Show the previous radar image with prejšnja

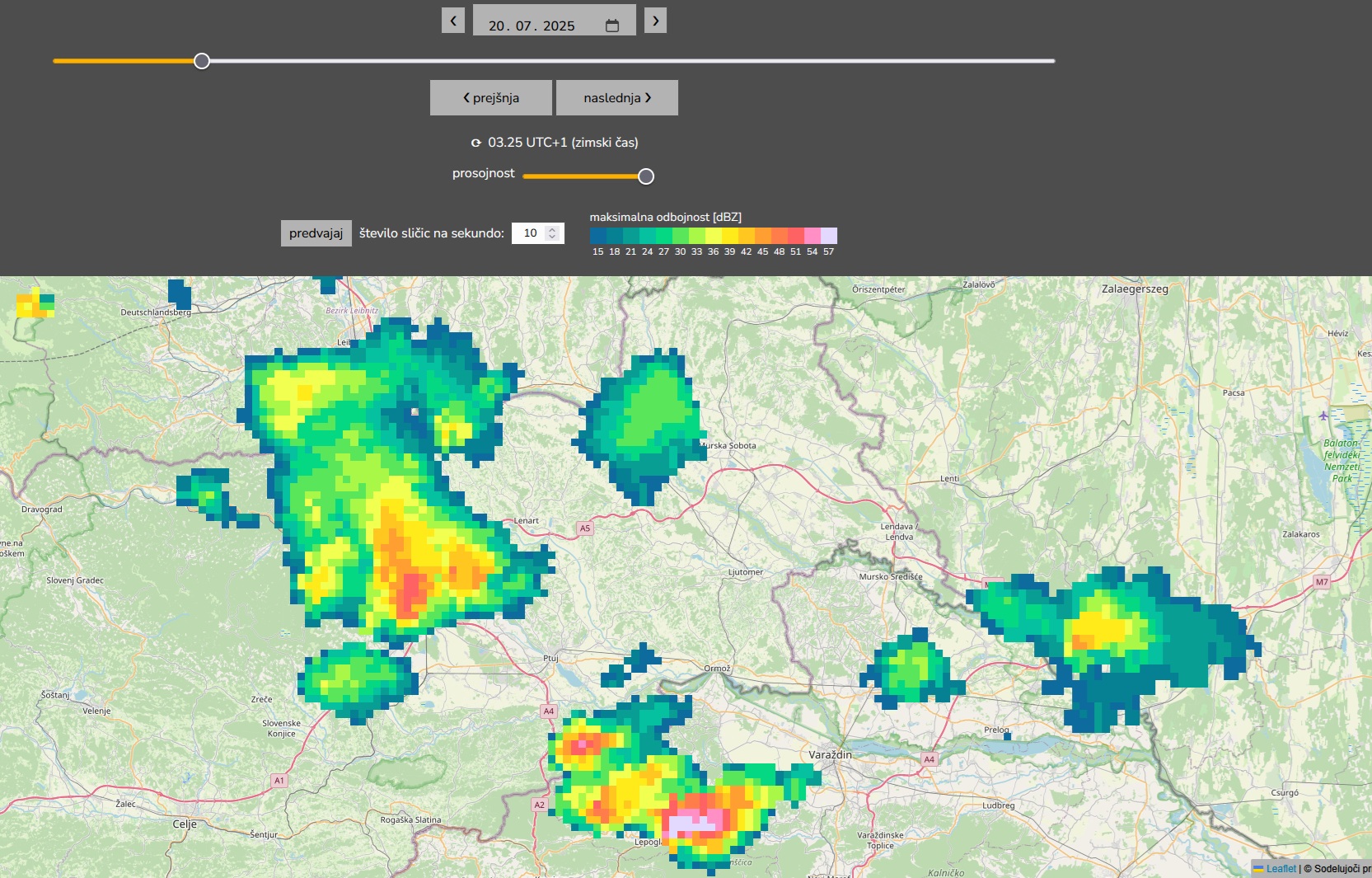(x=491, y=98)
